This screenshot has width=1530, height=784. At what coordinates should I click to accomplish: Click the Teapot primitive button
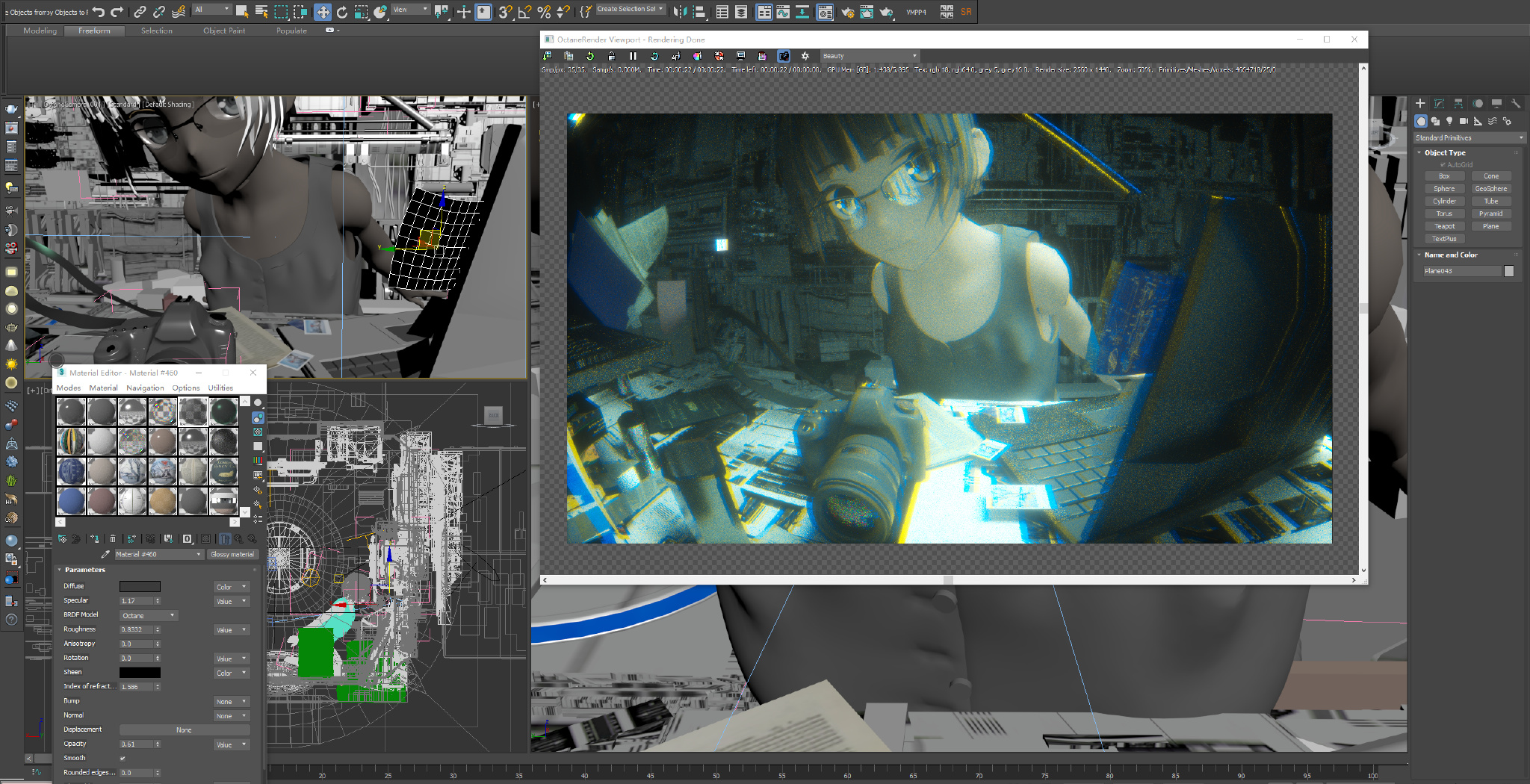tap(1444, 226)
